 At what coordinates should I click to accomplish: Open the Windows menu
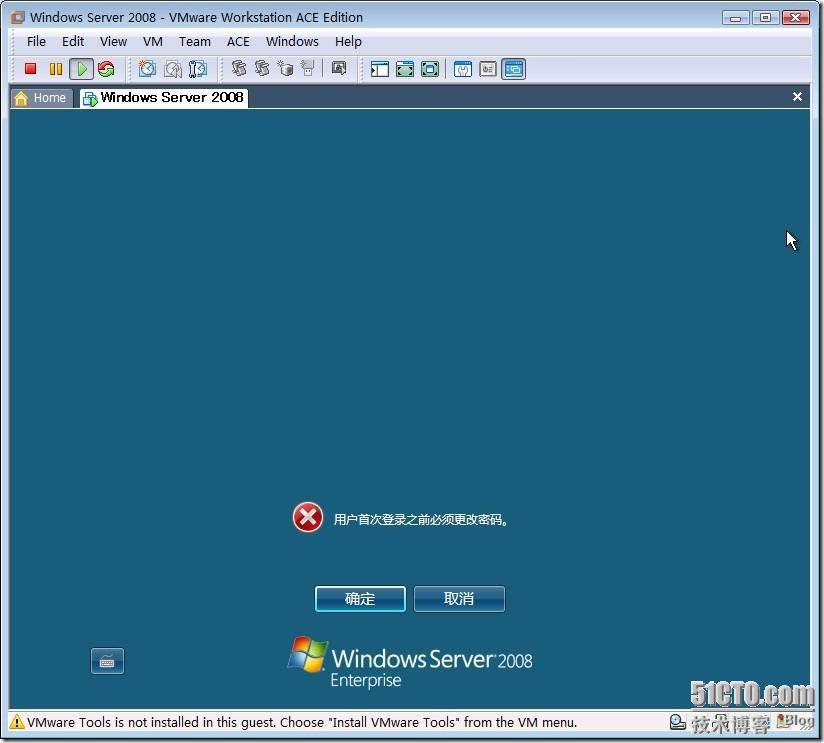(x=292, y=42)
